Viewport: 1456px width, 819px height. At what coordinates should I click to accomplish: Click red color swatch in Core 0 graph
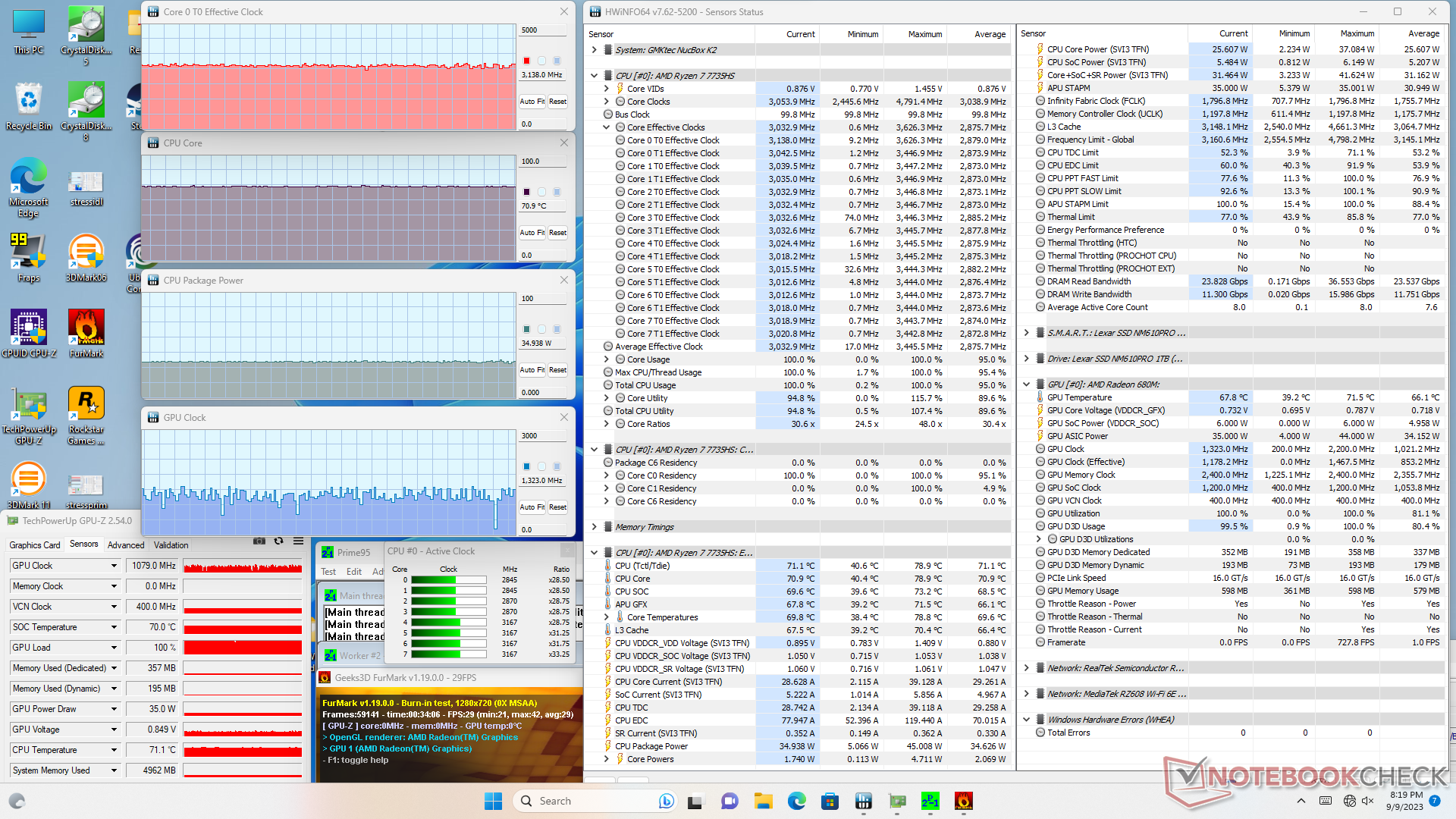526,61
